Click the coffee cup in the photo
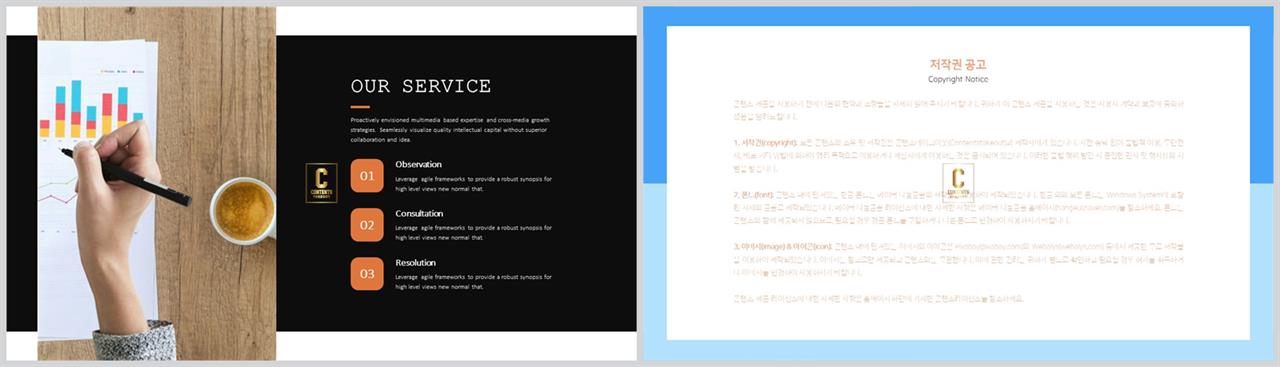Viewport: 1280px width, 367px height. [x=243, y=210]
